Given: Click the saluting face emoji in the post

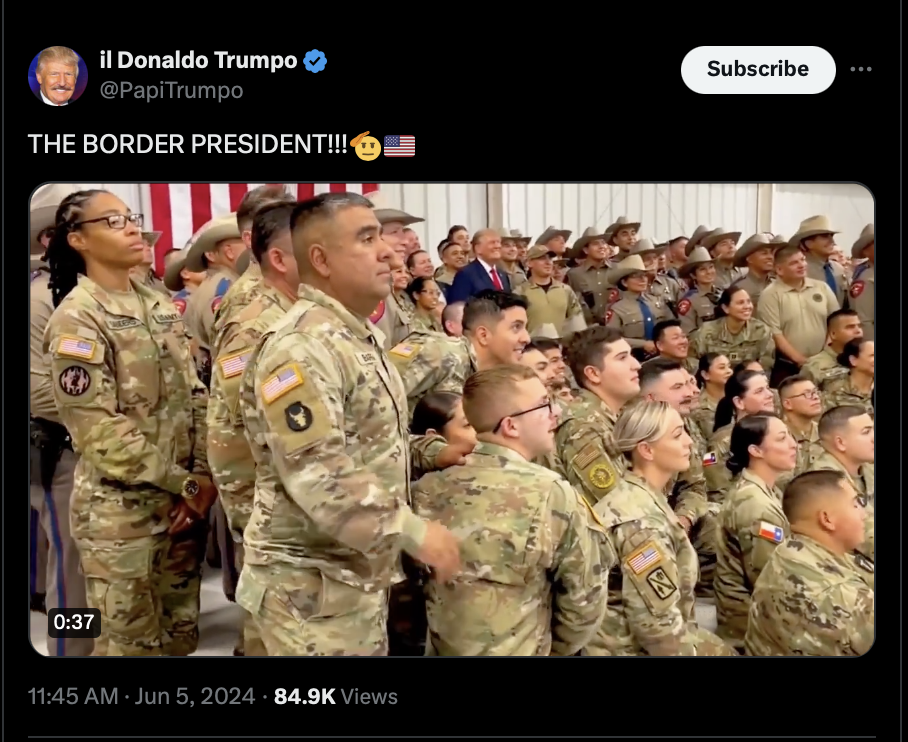Looking at the screenshot, I should [366, 145].
